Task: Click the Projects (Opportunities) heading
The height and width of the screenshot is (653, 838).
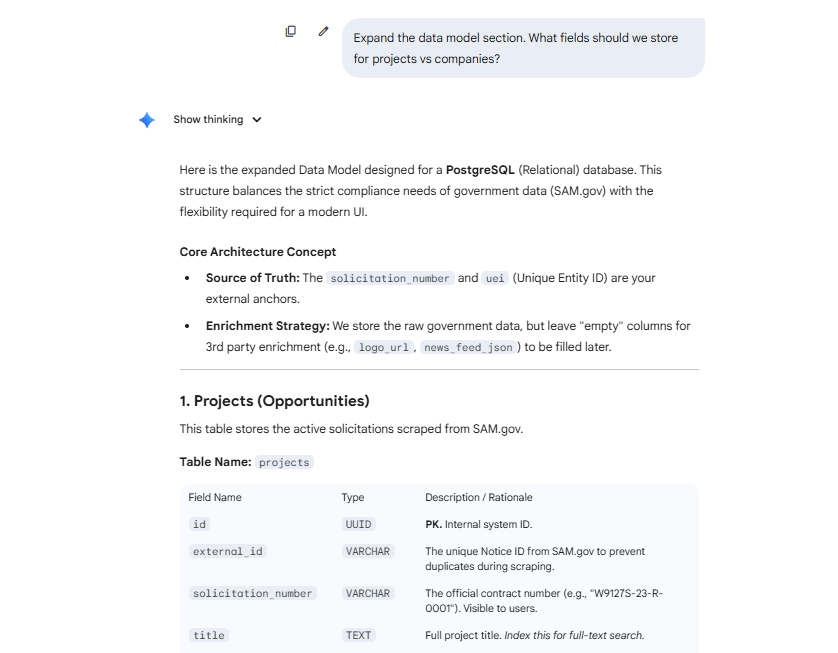Action: pos(276,400)
